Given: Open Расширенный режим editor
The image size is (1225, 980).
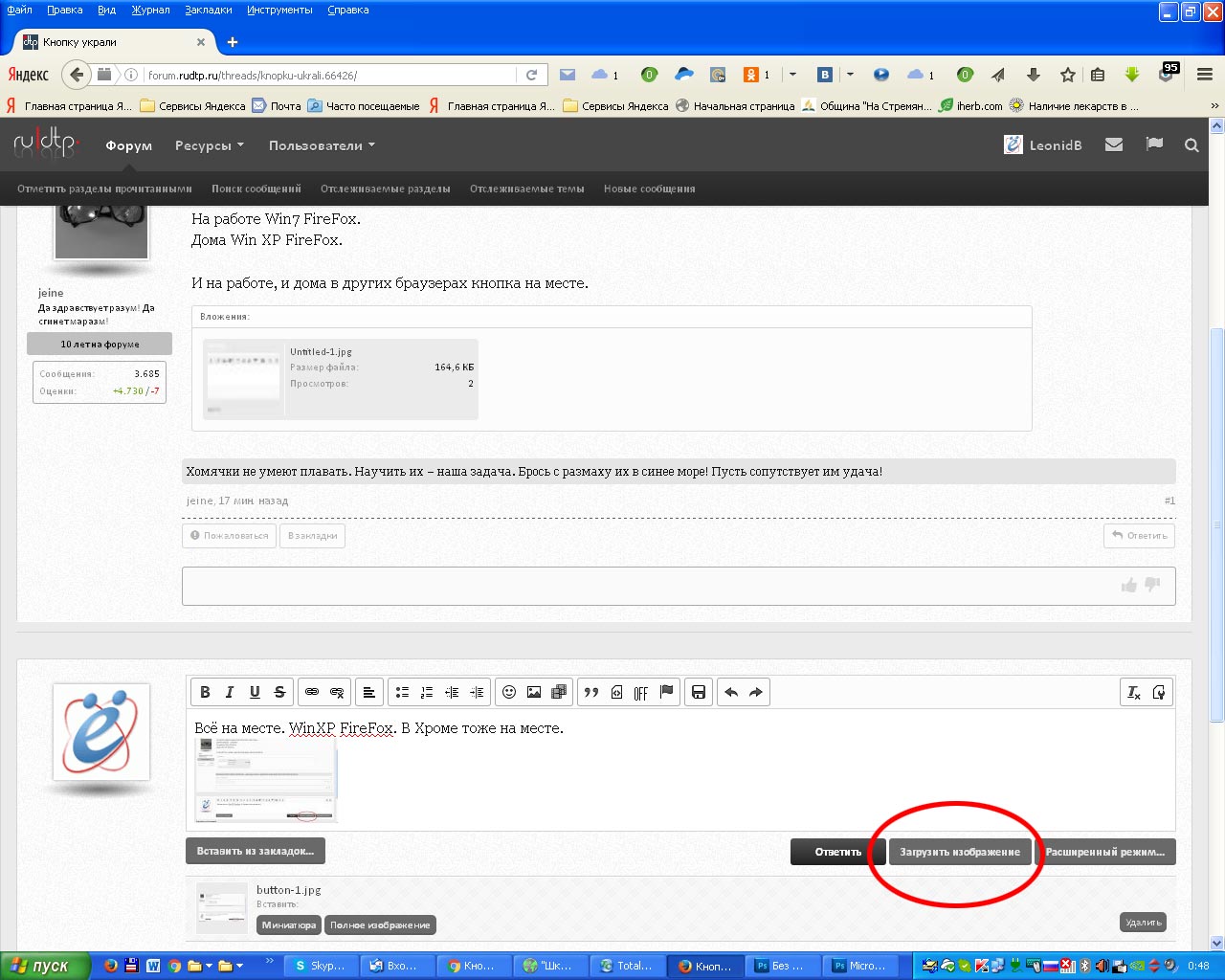Looking at the screenshot, I should click(1105, 852).
